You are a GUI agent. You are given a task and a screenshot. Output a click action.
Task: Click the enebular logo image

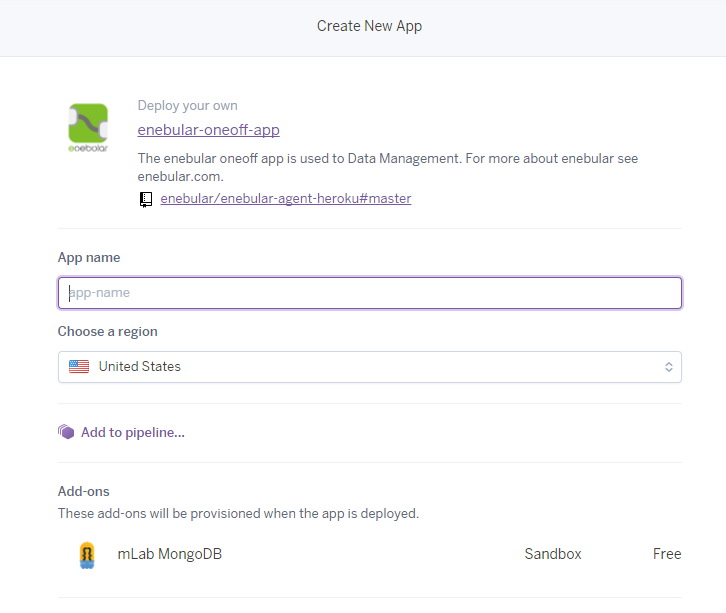pos(88,128)
